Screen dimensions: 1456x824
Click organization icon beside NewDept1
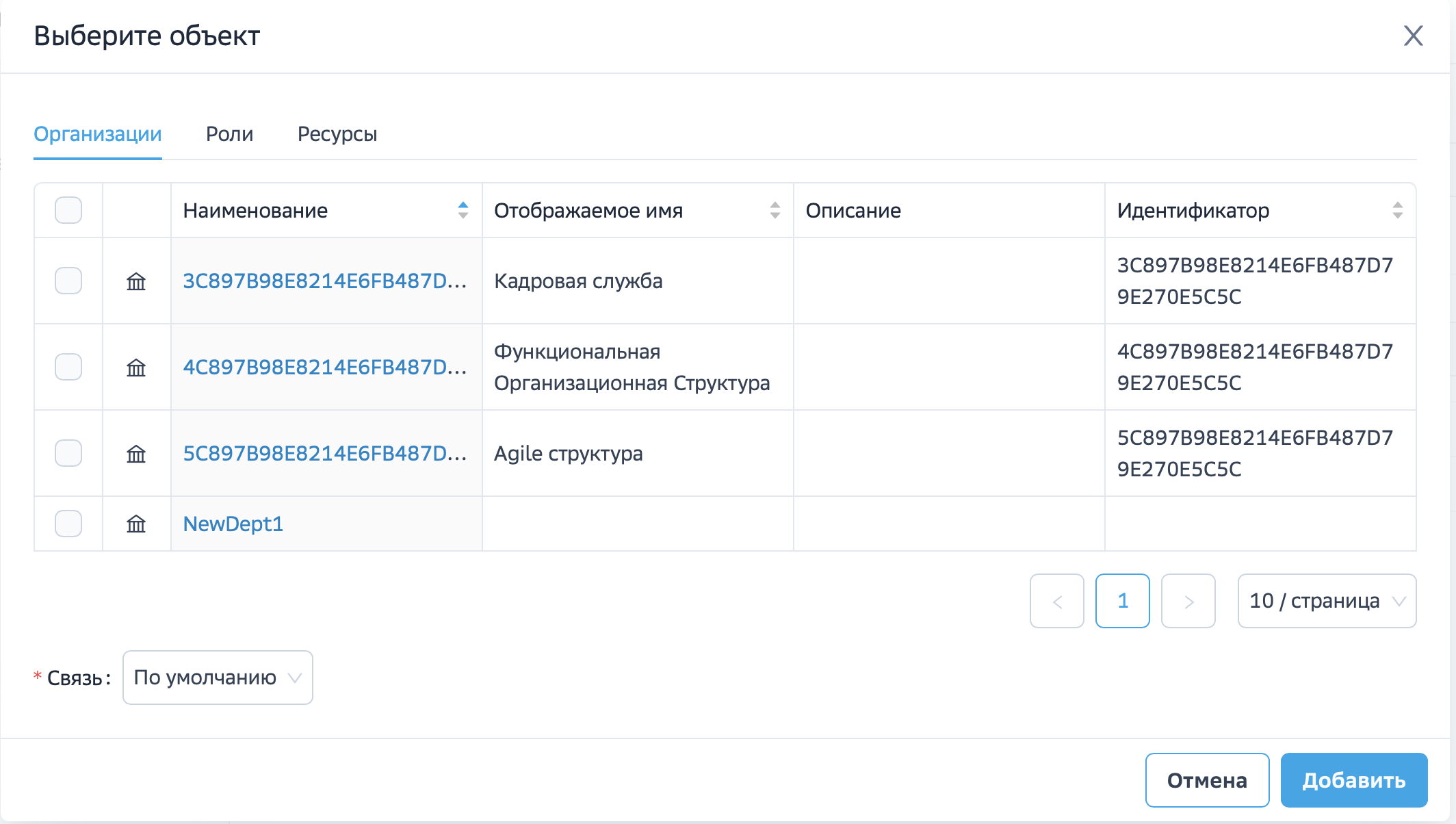pos(136,524)
